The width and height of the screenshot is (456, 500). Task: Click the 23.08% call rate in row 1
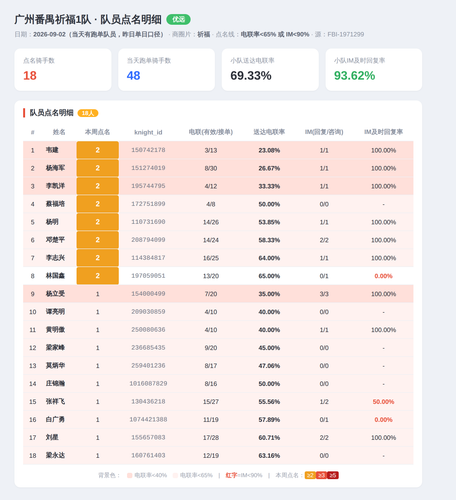[269, 150]
